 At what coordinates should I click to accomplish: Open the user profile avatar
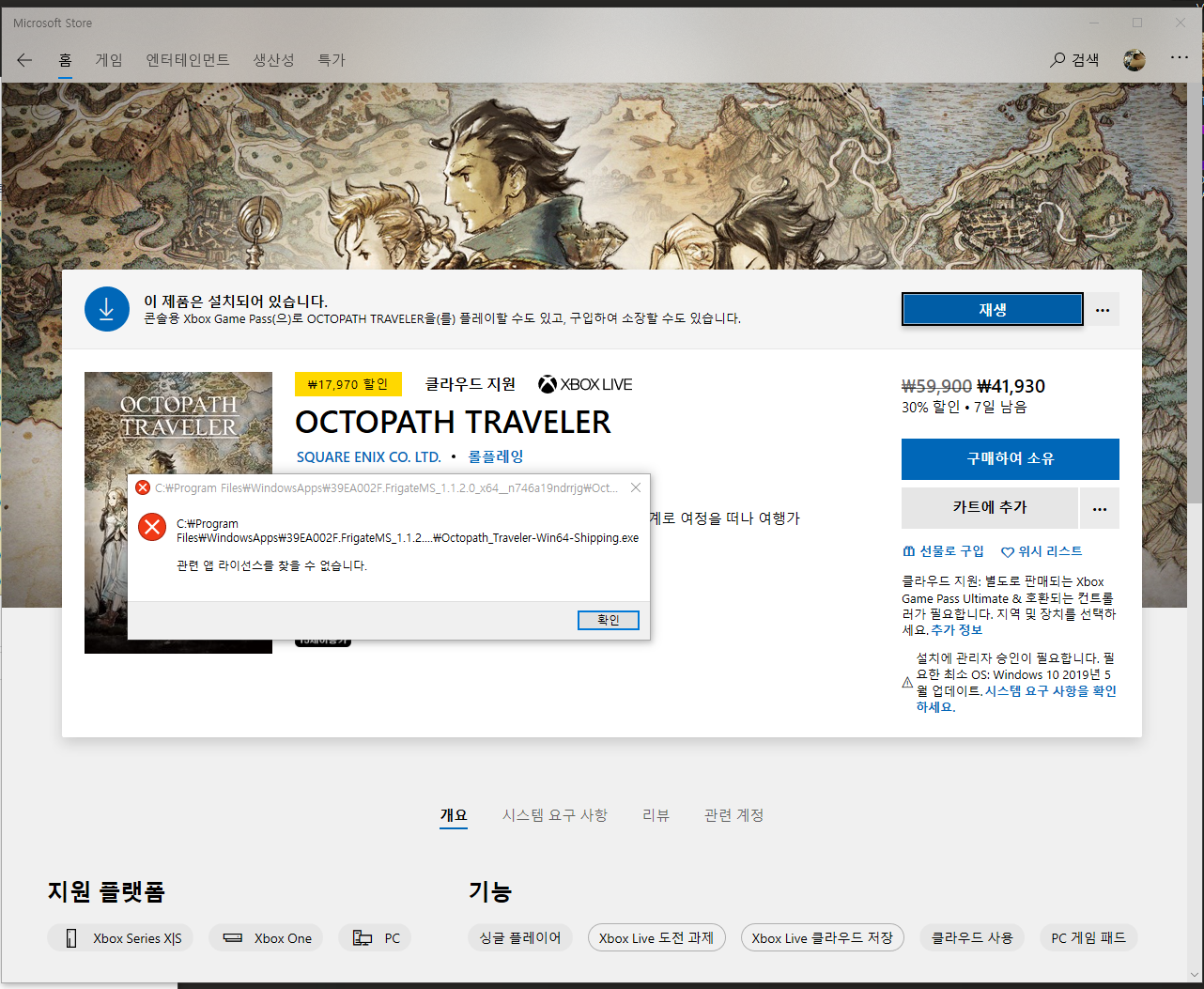[x=1135, y=60]
